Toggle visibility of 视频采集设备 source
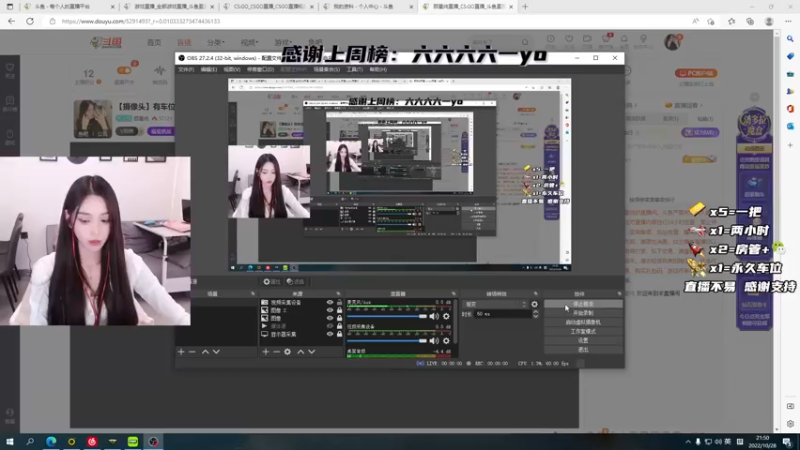This screenshot has height=450, width=800. coord(330,303)
